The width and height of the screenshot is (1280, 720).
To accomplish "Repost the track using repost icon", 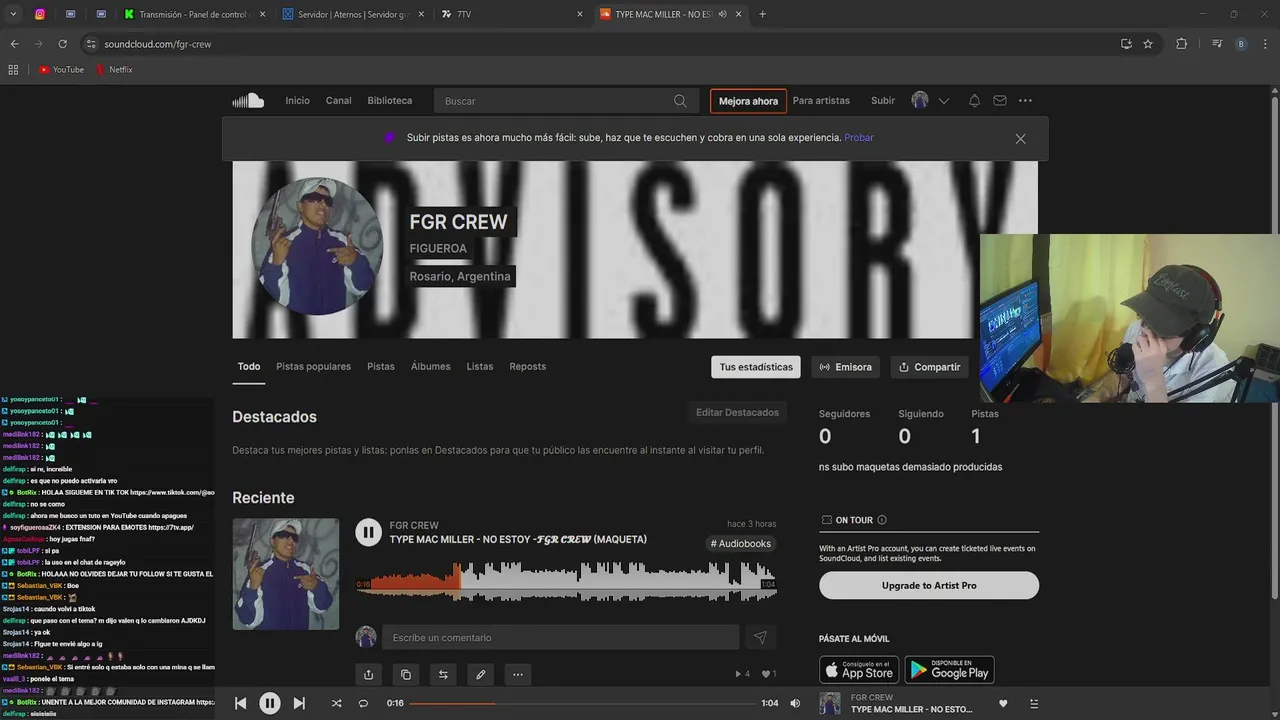I will (443, 675).
